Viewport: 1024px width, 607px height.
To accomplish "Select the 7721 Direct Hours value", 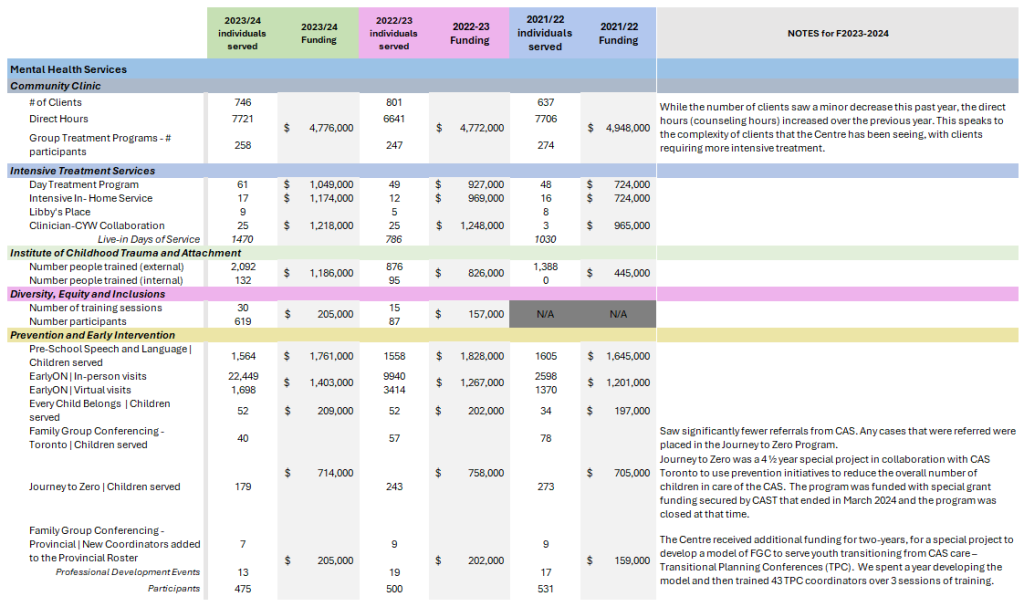I will (x=242, y=118).
